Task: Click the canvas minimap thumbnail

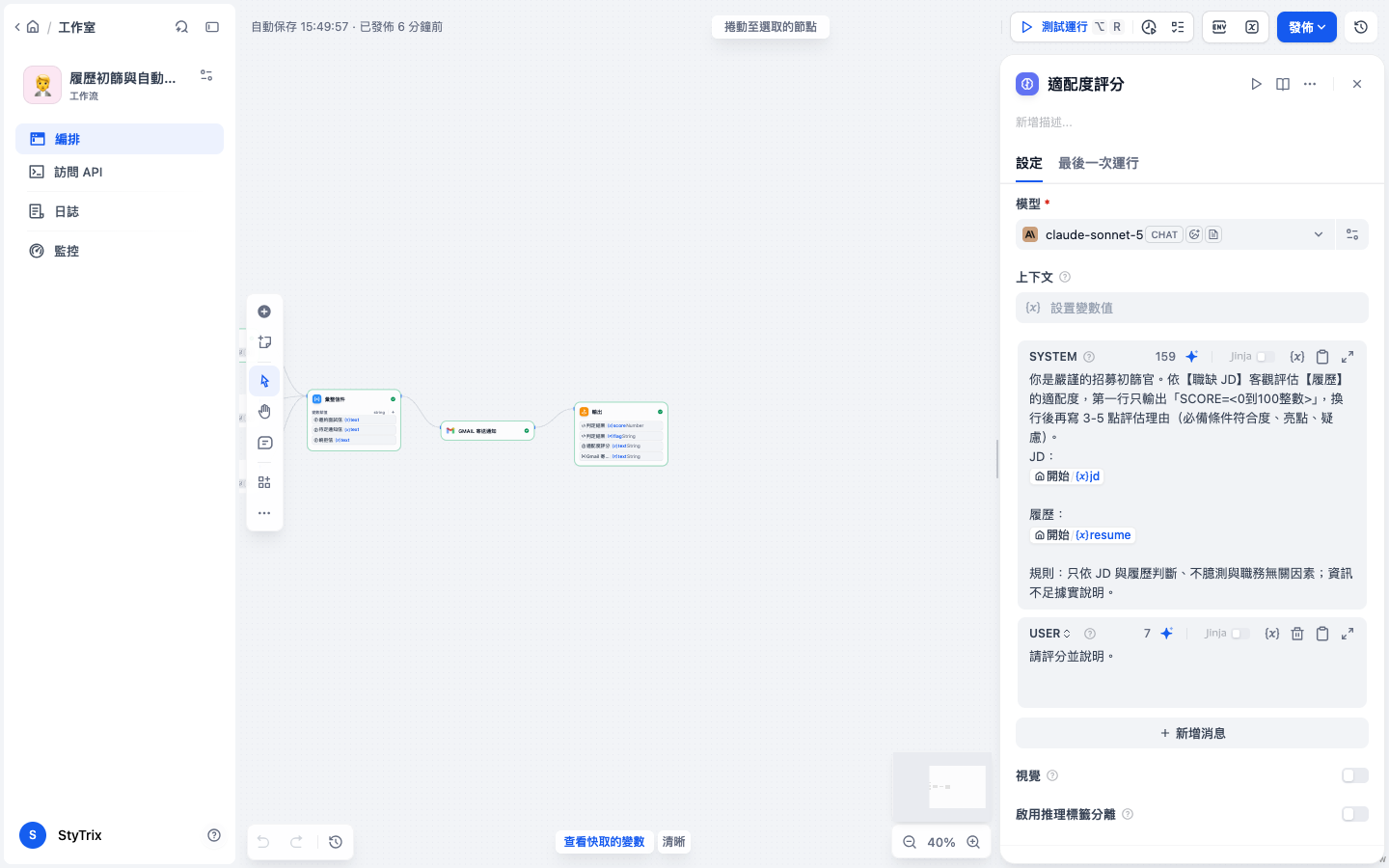Action: 942,787
